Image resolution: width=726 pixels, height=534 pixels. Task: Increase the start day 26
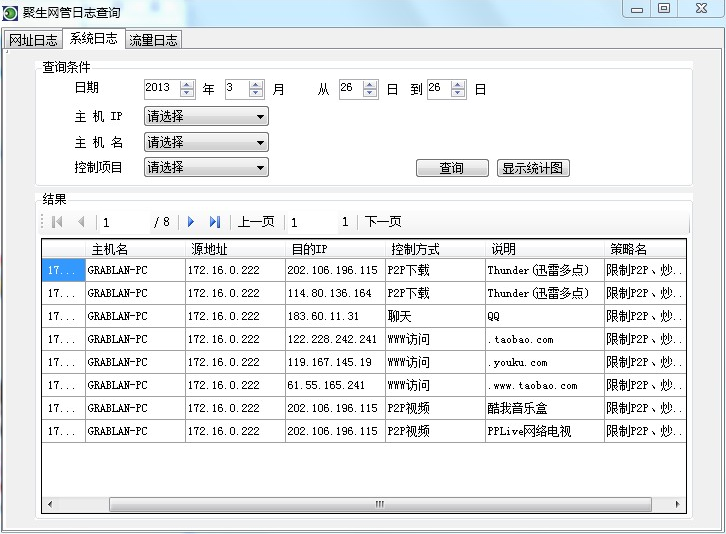[370, 85]
